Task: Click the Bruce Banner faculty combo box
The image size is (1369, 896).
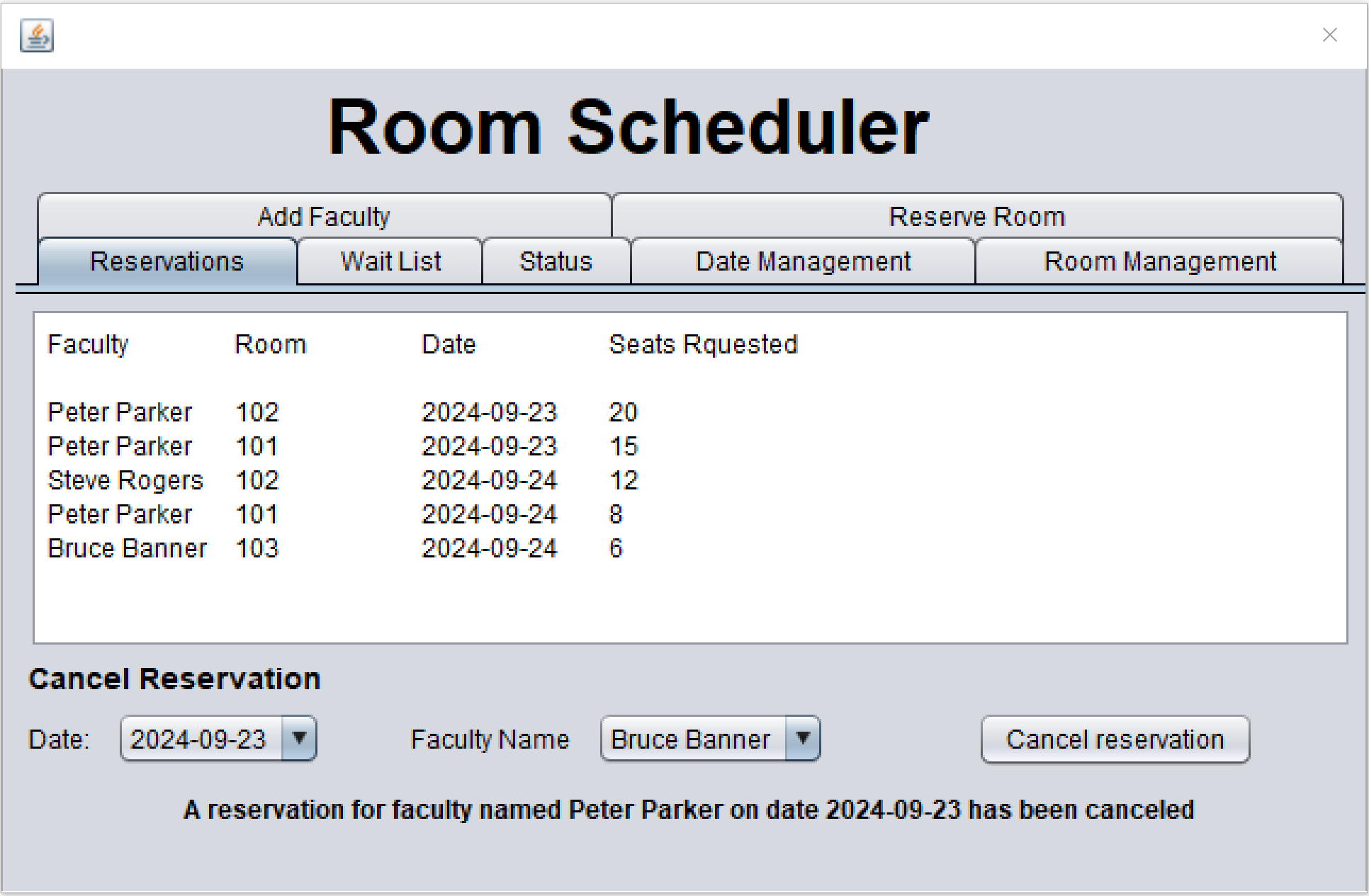Action: (x=691, y=739)
